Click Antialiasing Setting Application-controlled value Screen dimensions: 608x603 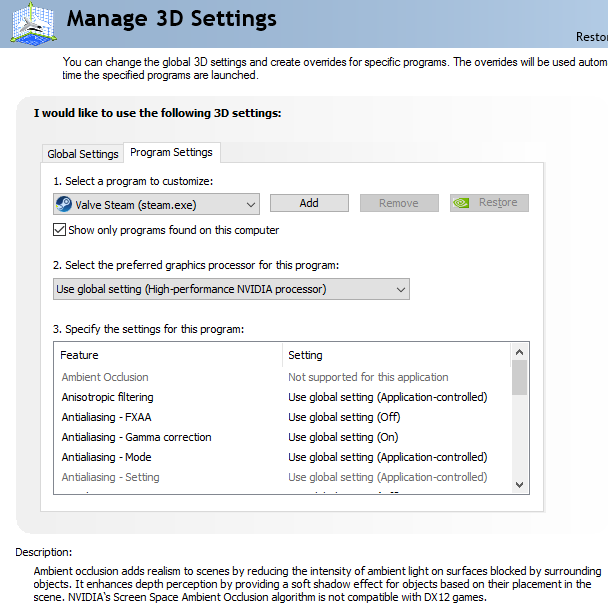[x=388, y=477]
